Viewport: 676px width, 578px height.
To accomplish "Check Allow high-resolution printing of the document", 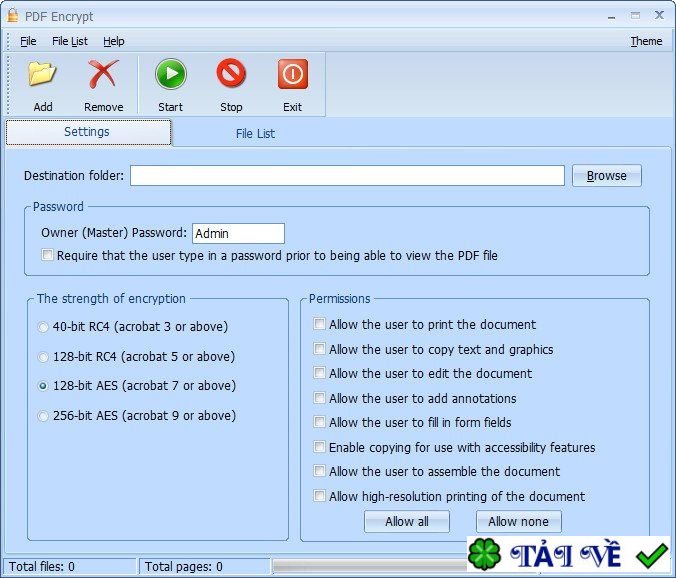I will (319, 496).
